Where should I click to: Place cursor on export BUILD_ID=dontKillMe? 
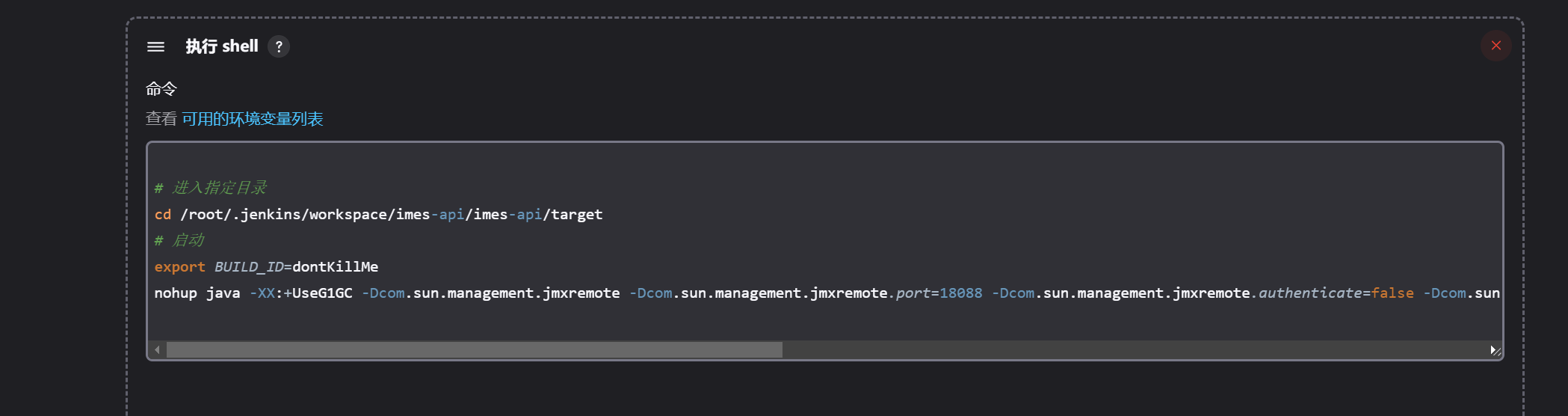[266, 266]
